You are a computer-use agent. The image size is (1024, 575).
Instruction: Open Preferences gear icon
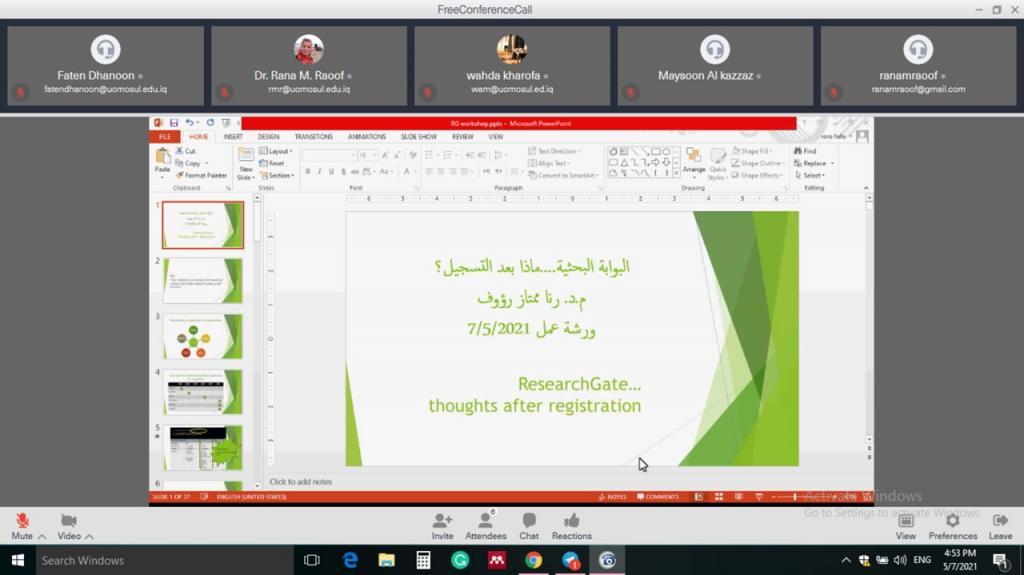(952, 521)
